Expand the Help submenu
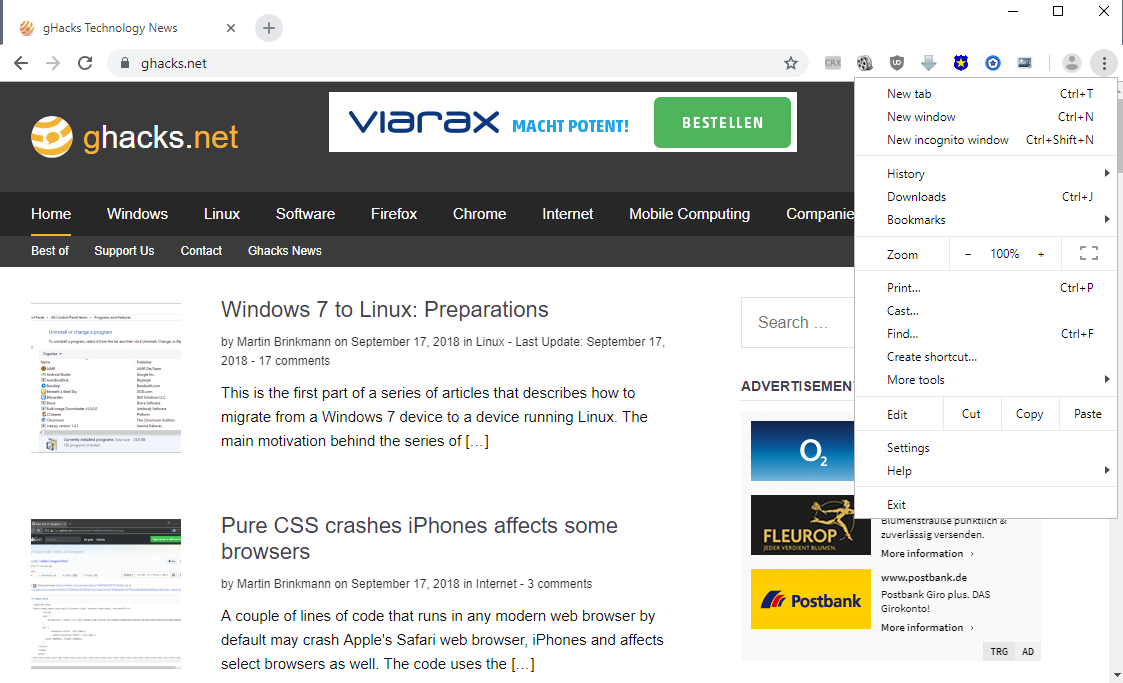The width and height of the screenshot is (1123, 683). 986,471
